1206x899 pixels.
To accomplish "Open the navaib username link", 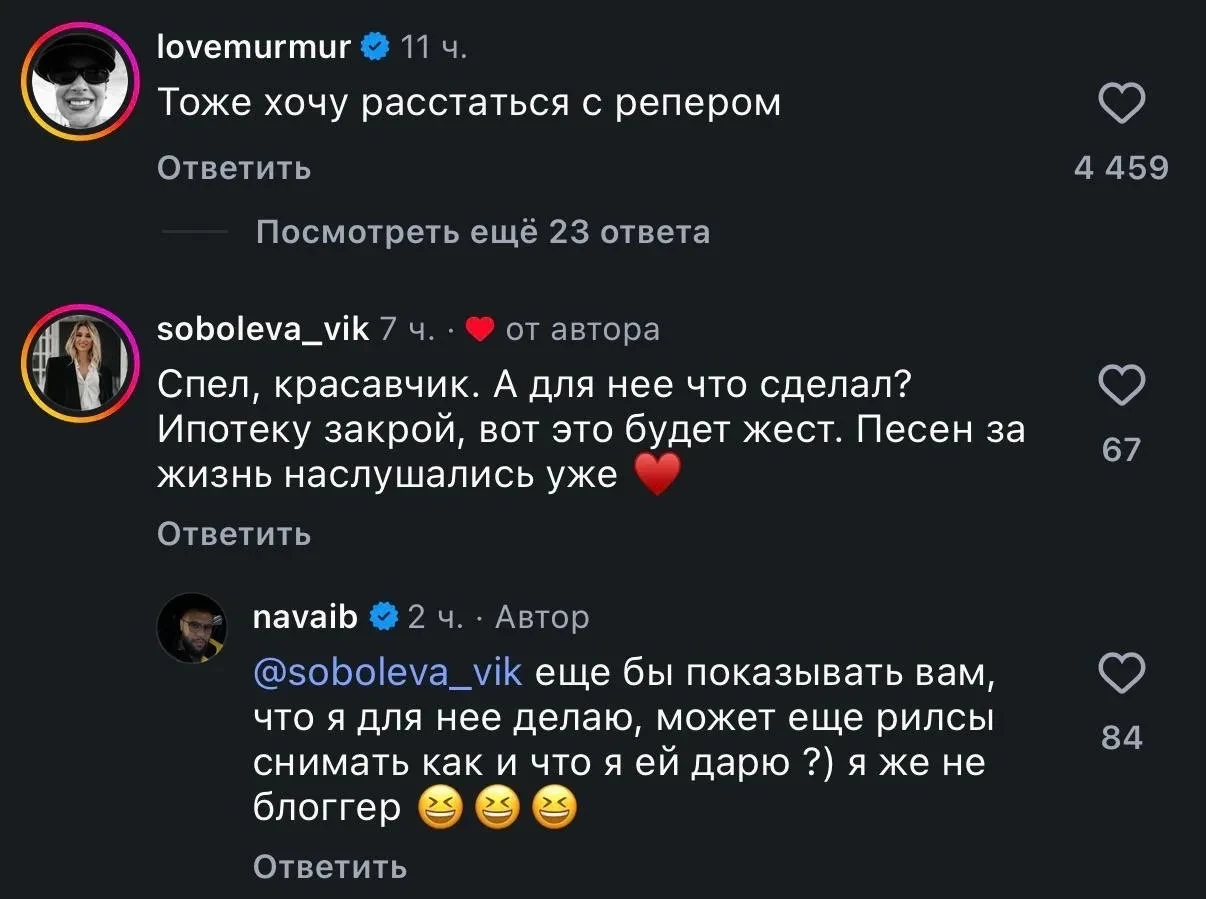I will 307,616.
